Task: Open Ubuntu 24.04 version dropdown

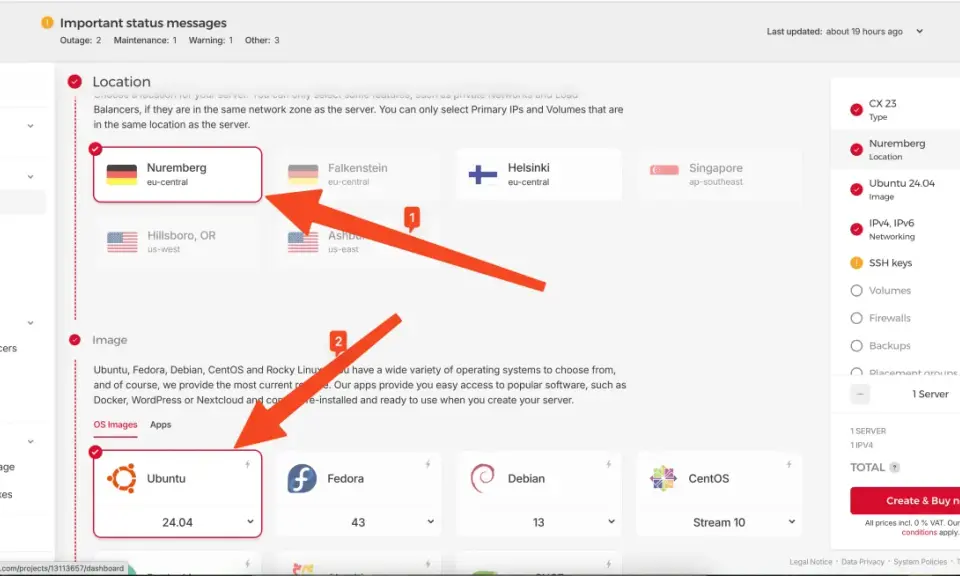Action: tap(178, 522)
